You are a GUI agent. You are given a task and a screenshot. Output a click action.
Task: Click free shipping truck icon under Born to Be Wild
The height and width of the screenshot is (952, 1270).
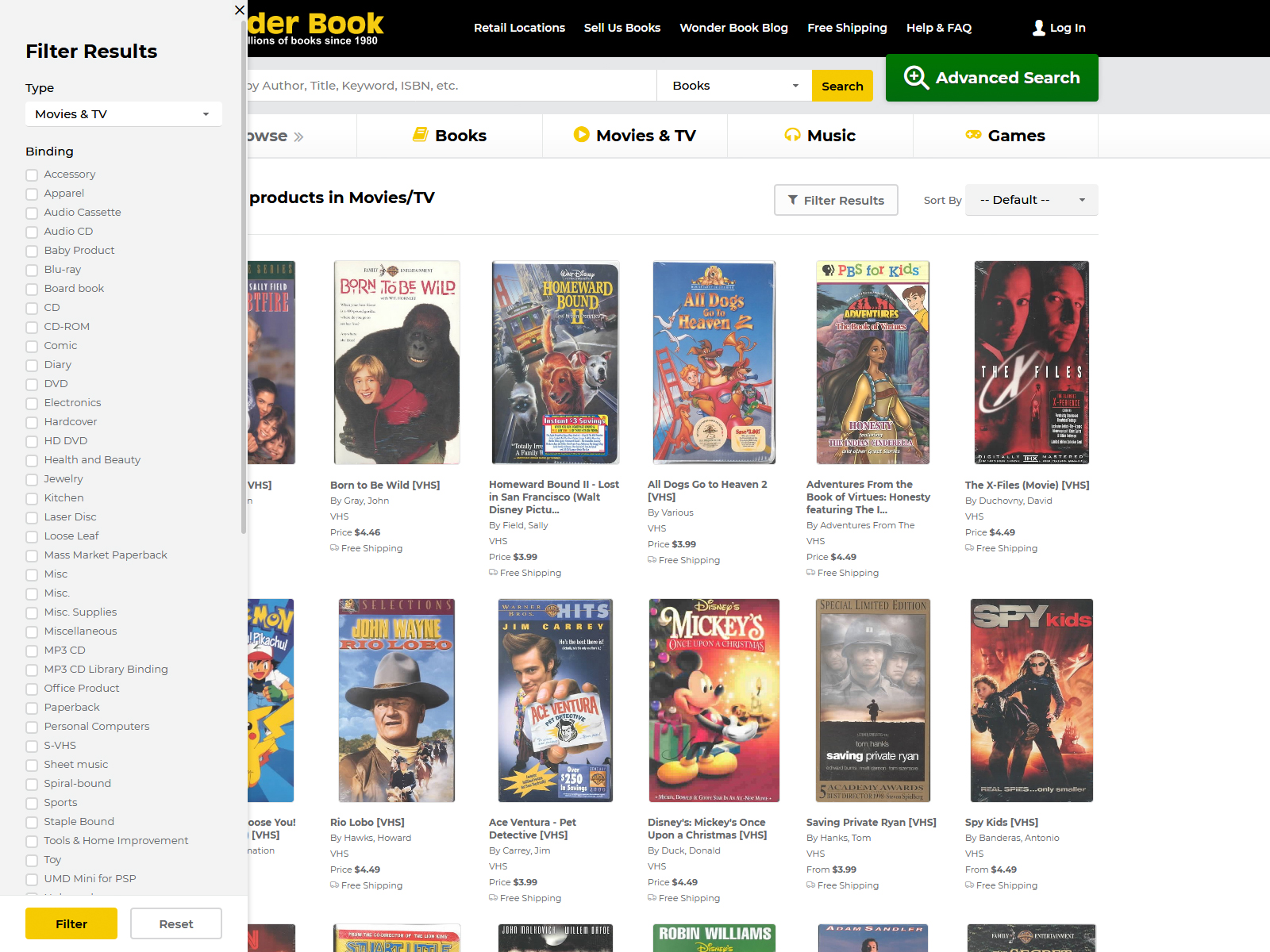click(x=334, y=548)
